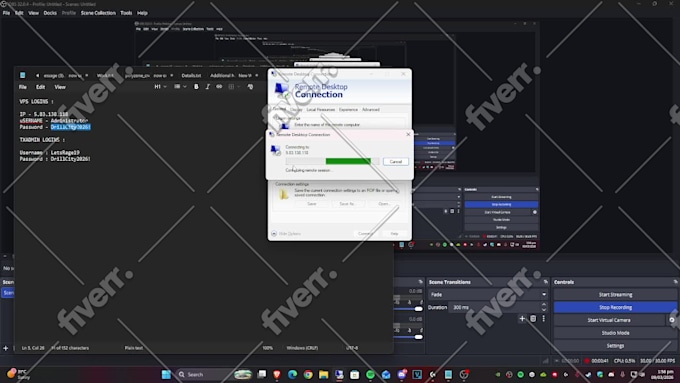Image resolution: width=680 pixels, height=383 pixels.
Task: Open transition properties three-dot menu
Action: coord(543,319)
